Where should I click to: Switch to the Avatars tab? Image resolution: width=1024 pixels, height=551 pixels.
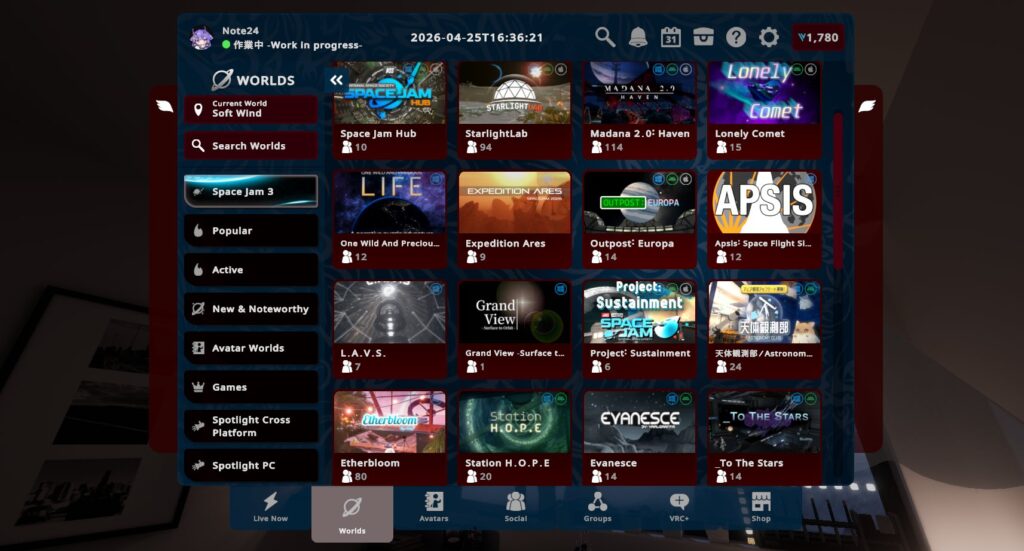pos(434,507)
